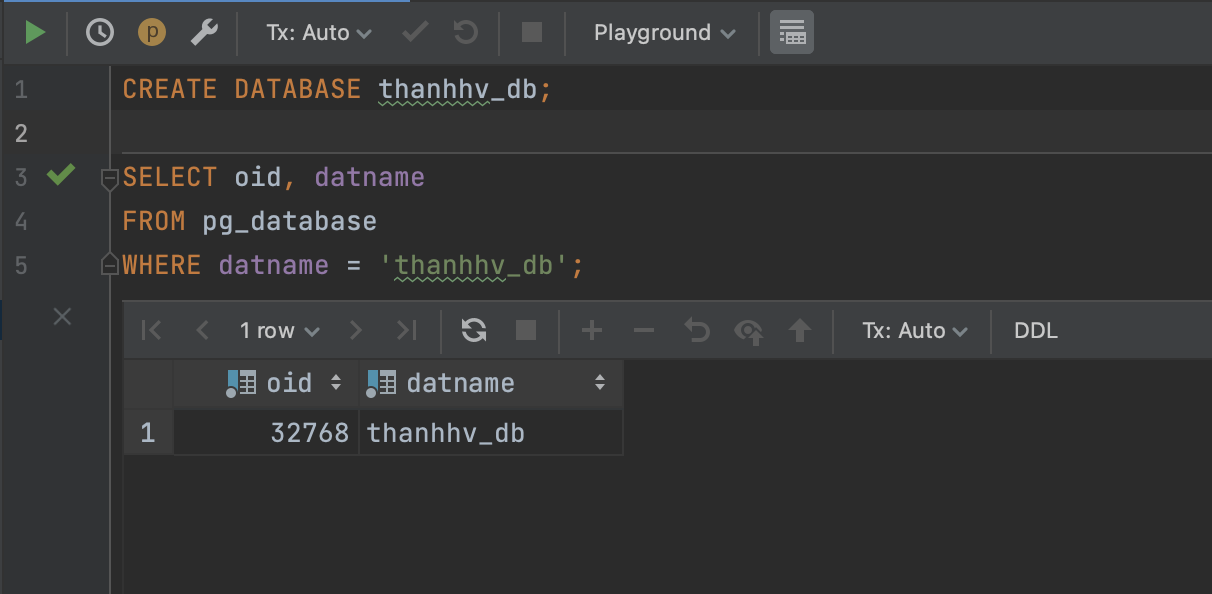The width and height of the screenshot is (1212, 594).
Task: Open console settings with the wrench icon
Action: pyautogui.click(x=204, y=31)
